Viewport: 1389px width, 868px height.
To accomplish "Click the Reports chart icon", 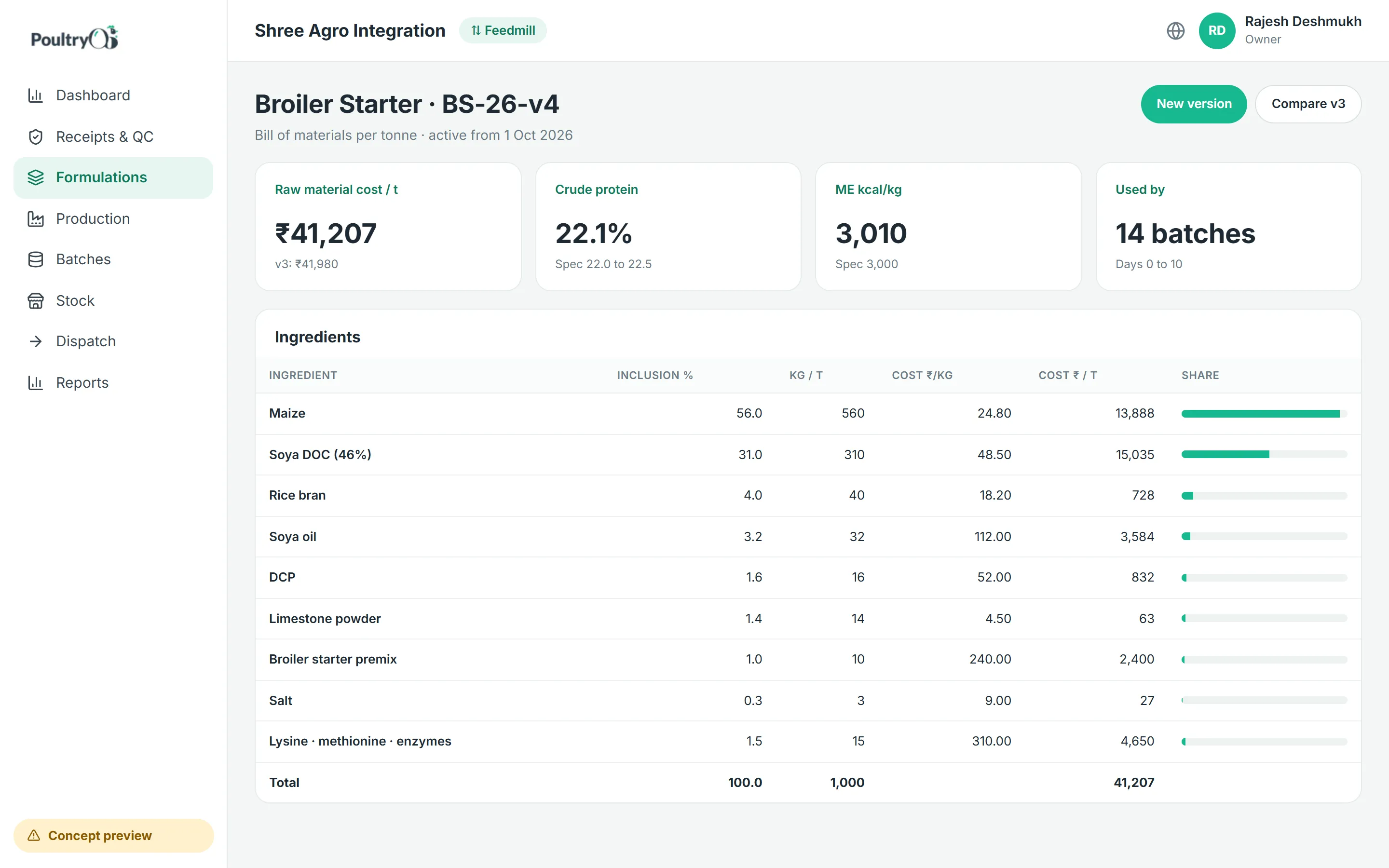I will click(x=36, y=383).
